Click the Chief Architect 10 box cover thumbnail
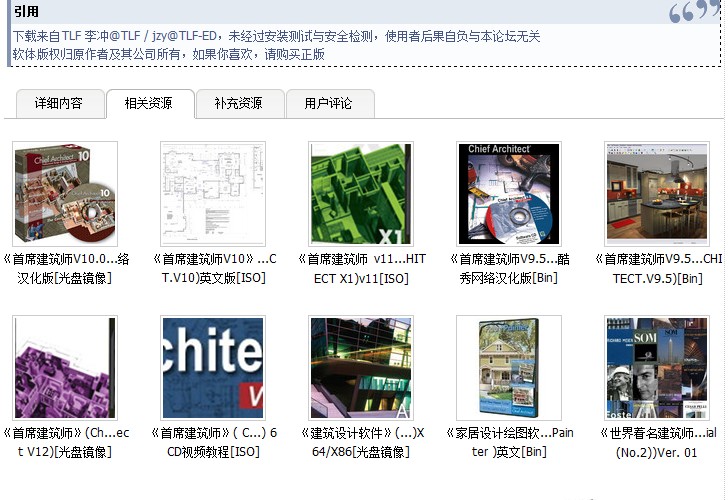The height and width of the screenshot is (500, 728). [65, 194]
